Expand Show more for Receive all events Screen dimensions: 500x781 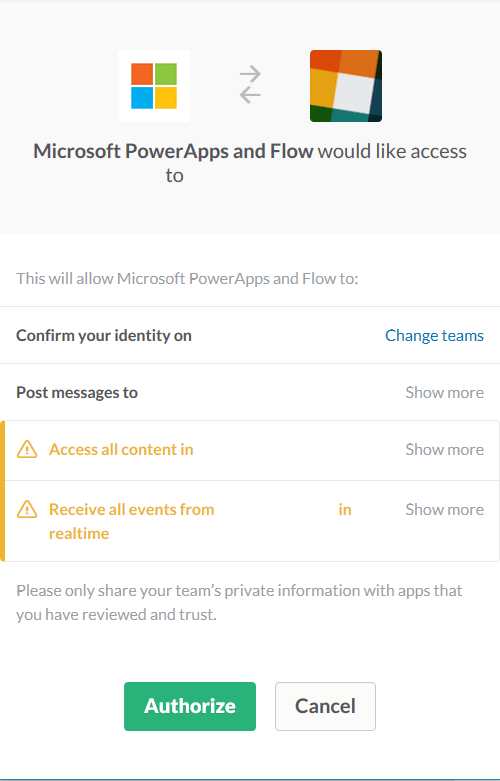(x=445, y=509)
